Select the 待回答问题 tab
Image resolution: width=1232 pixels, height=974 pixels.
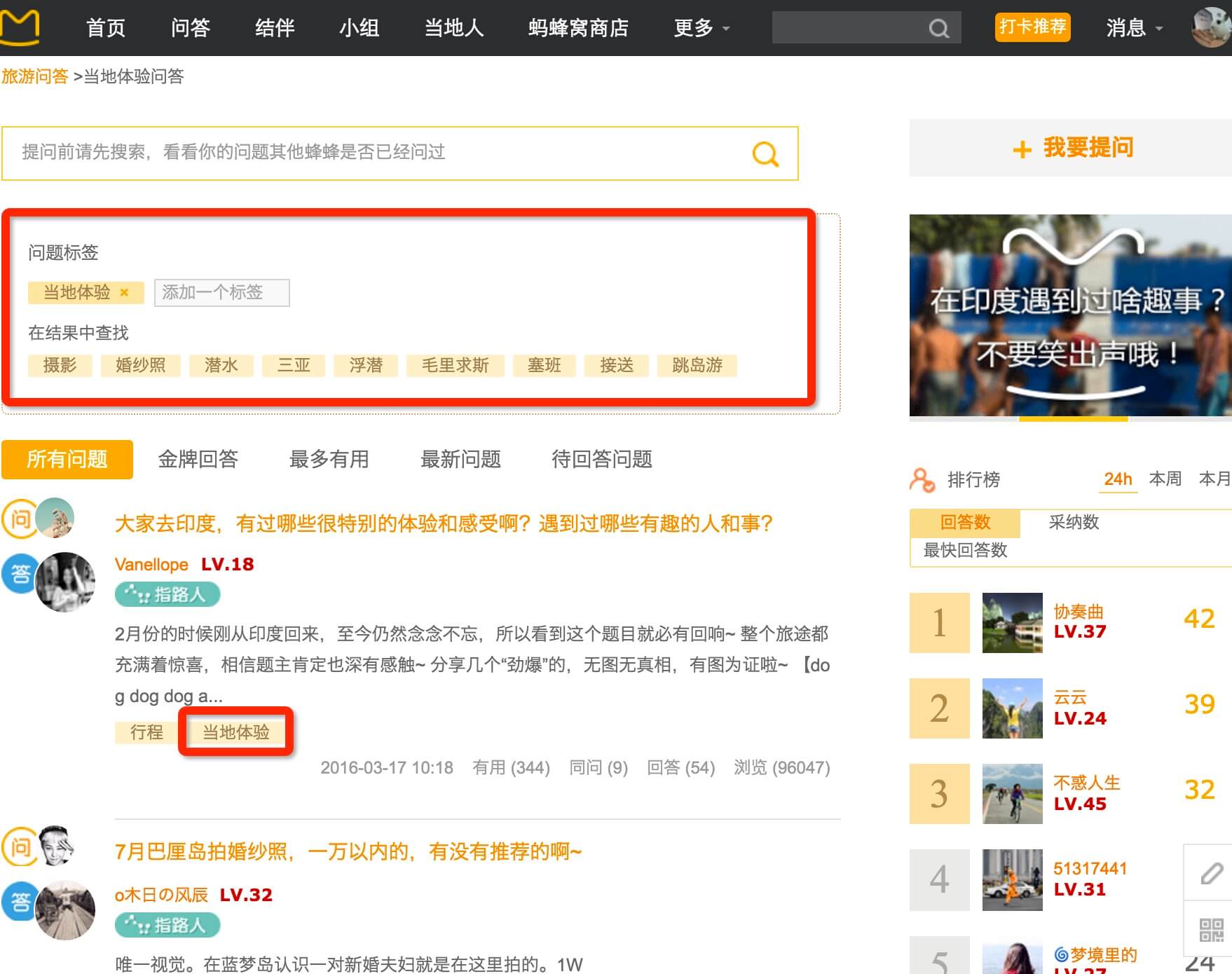[x=601, y=460]
